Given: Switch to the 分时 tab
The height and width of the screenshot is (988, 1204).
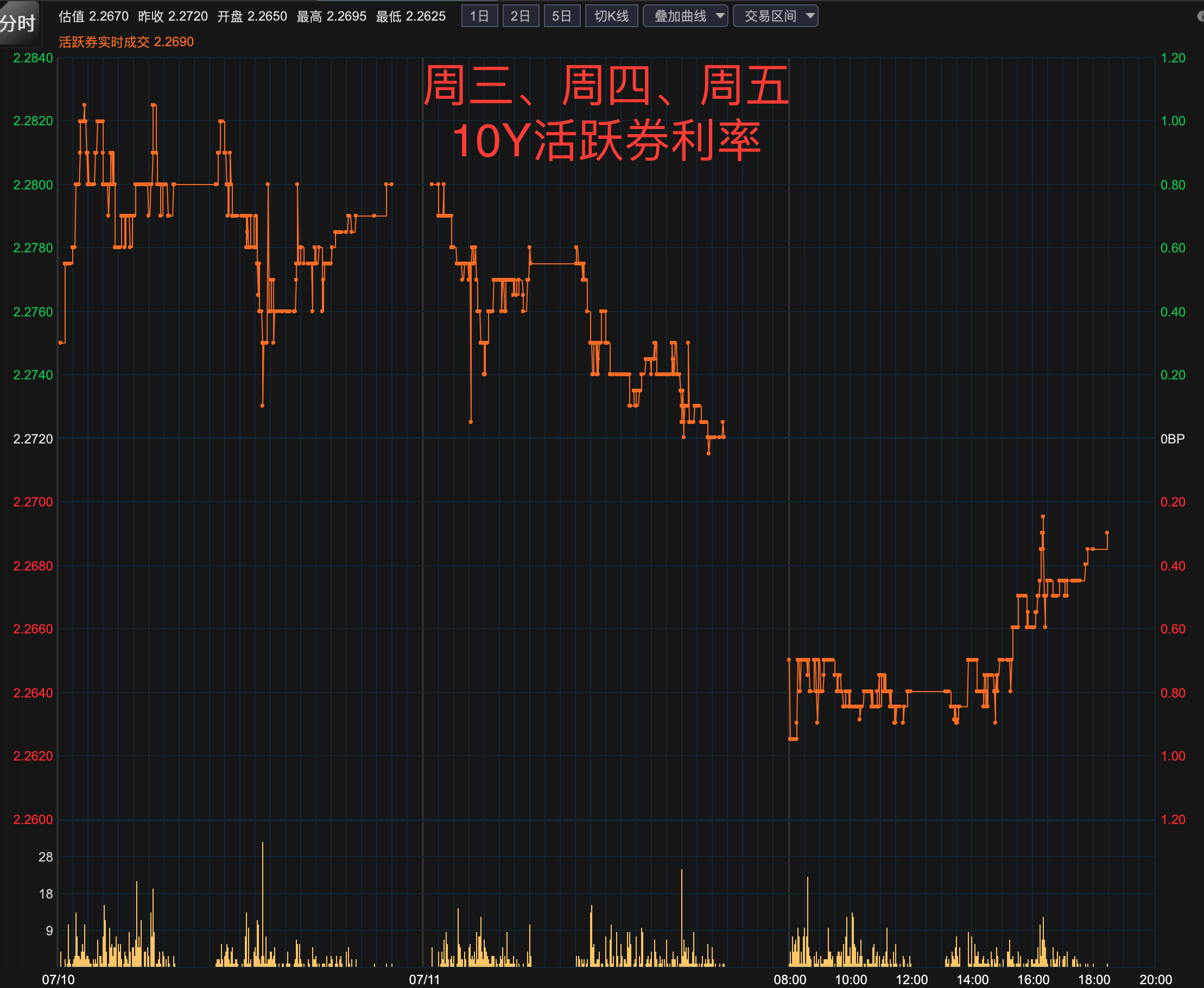Looking at the screenshot, I should pos(18,23).
